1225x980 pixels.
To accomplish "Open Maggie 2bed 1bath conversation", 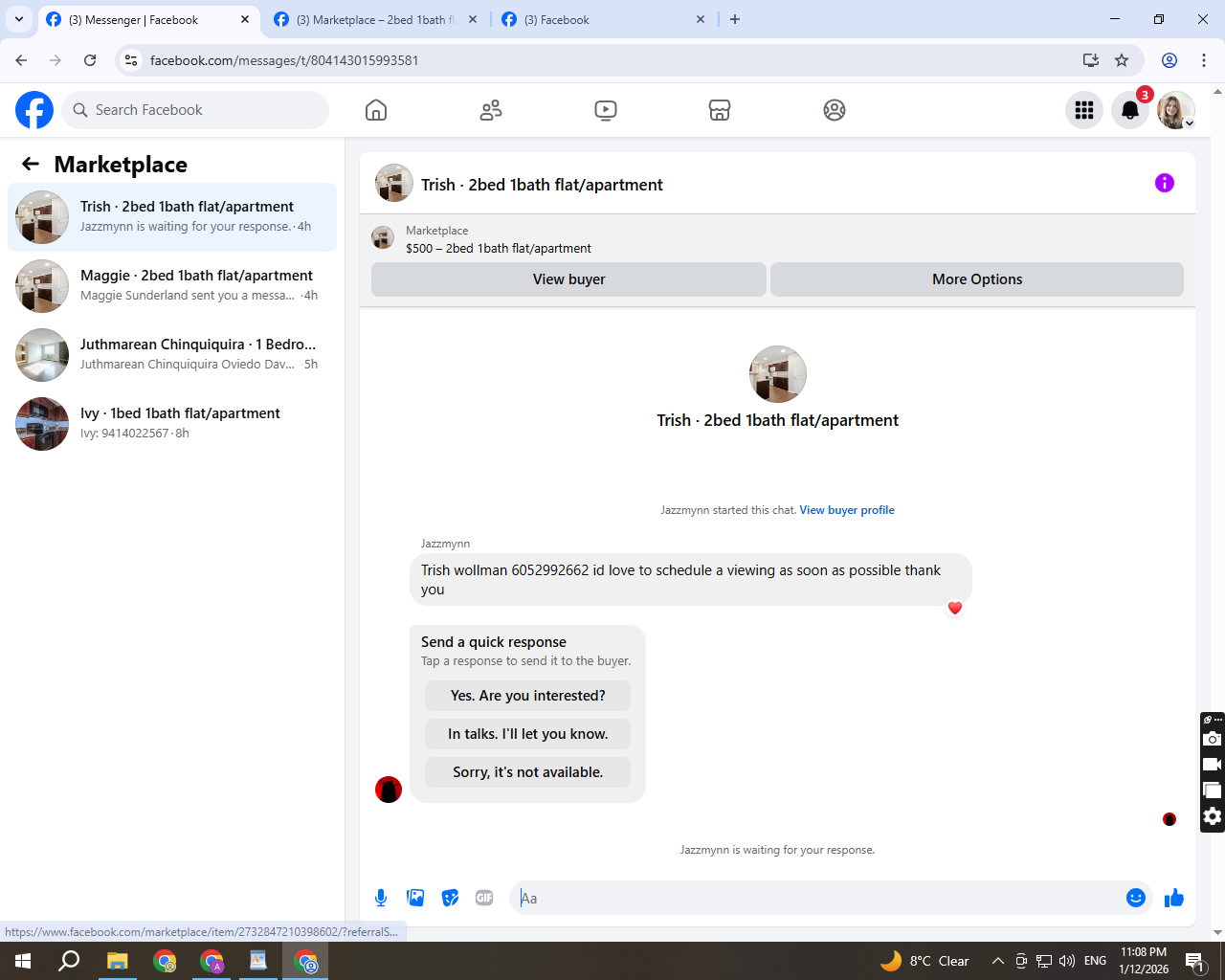I will 172,286.
